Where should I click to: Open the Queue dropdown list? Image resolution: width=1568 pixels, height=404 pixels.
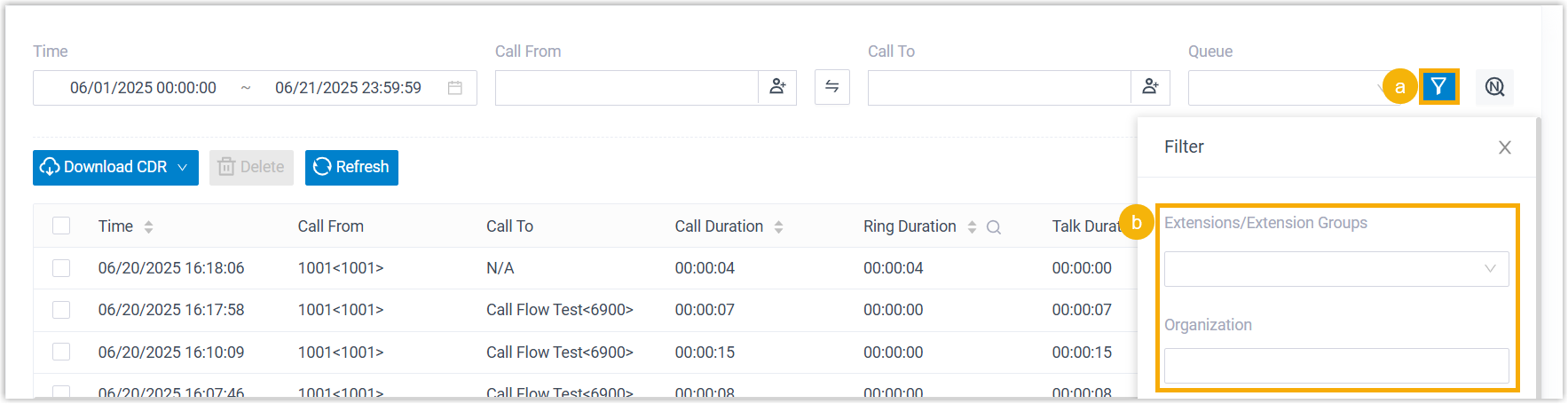(1287, 88)
